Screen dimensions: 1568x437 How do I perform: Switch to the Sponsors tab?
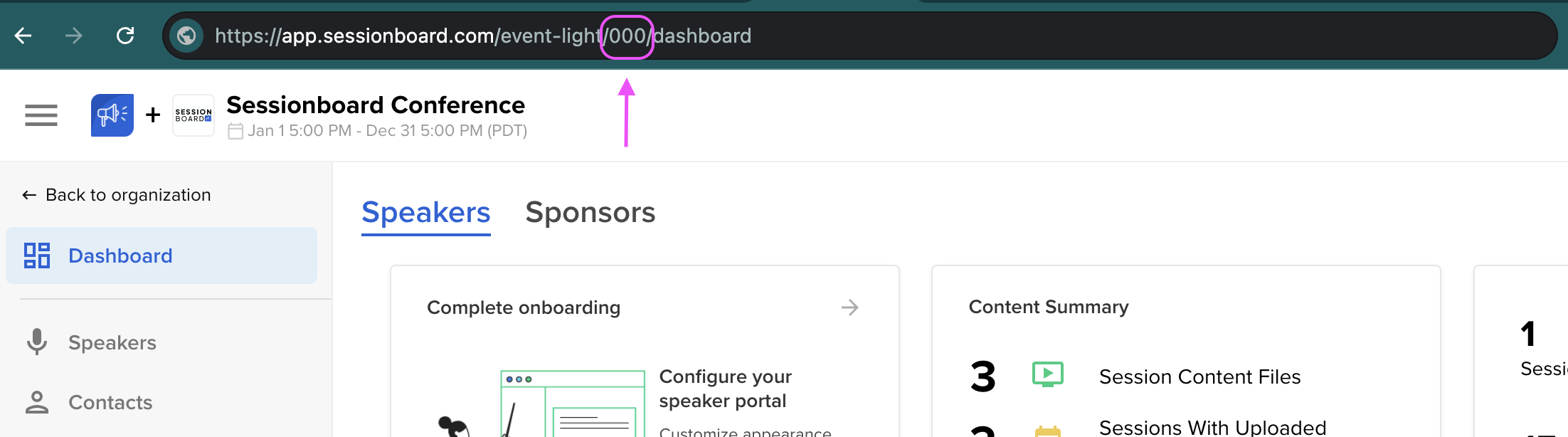click(590, 213)
